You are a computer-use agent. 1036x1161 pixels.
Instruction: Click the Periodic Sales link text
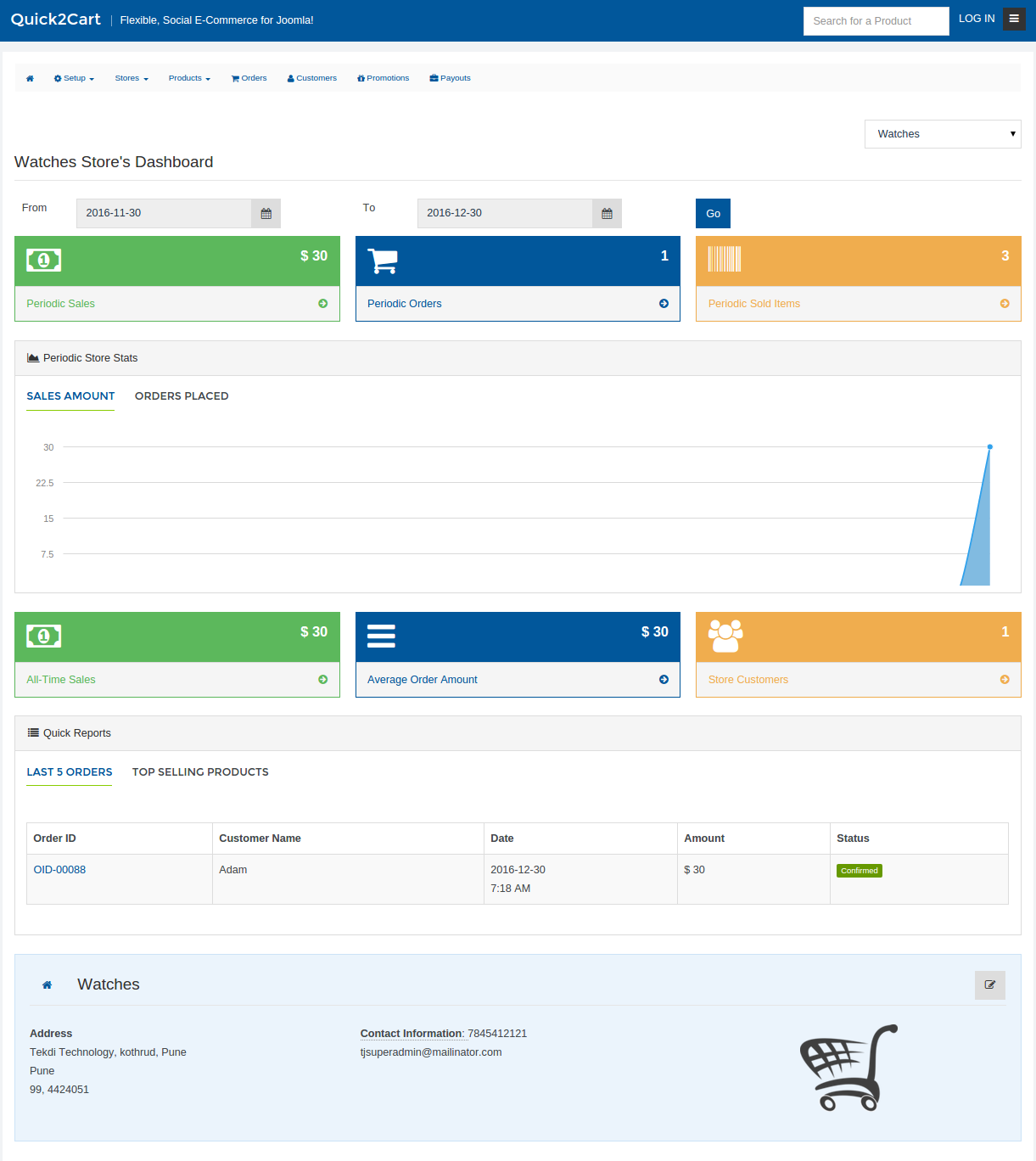(61, 304)
